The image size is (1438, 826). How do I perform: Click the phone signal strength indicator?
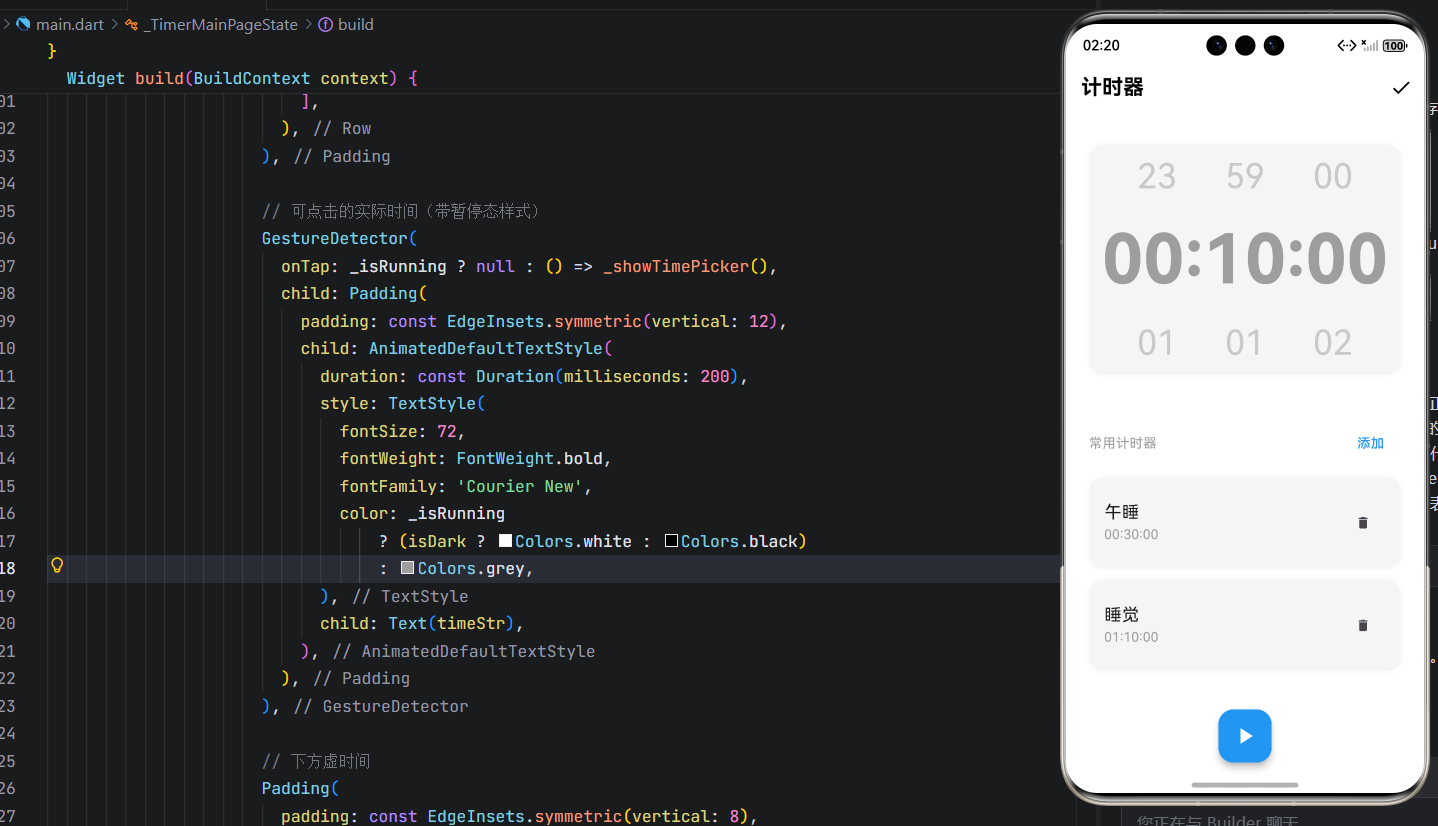pos(1371,46)
